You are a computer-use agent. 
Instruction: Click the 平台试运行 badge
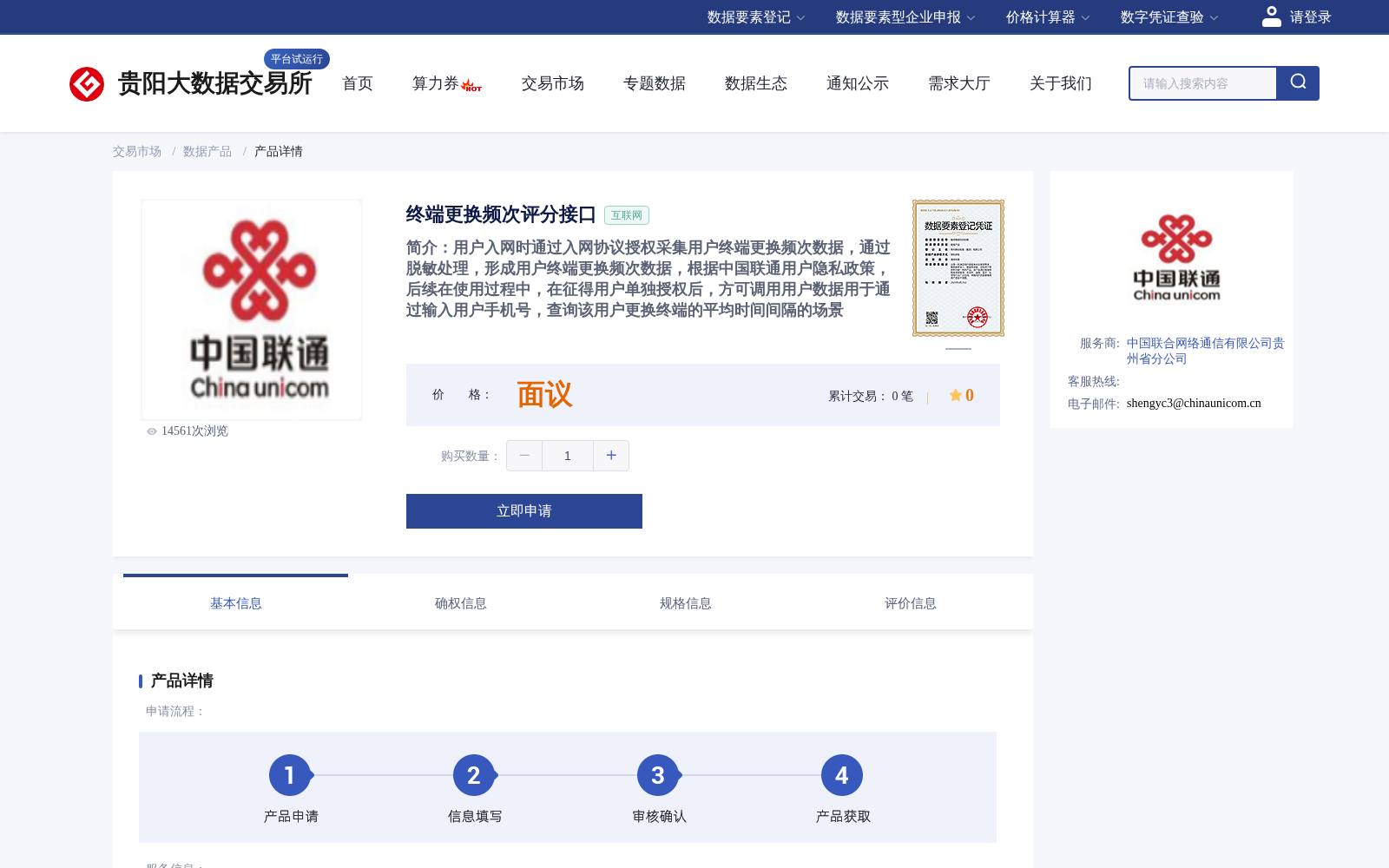point(297,59)
